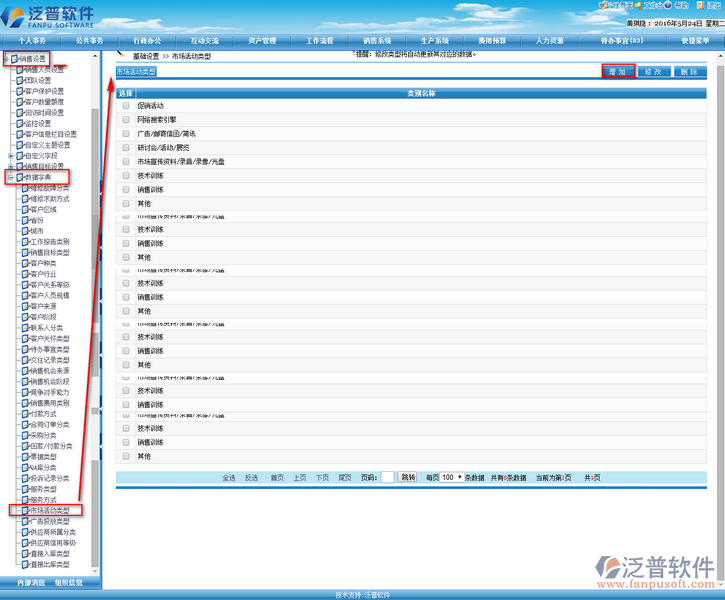This screenshot has width=725, height=600.
Task: Click the 帮助 help icon at top right
Action: click(677, 6)
